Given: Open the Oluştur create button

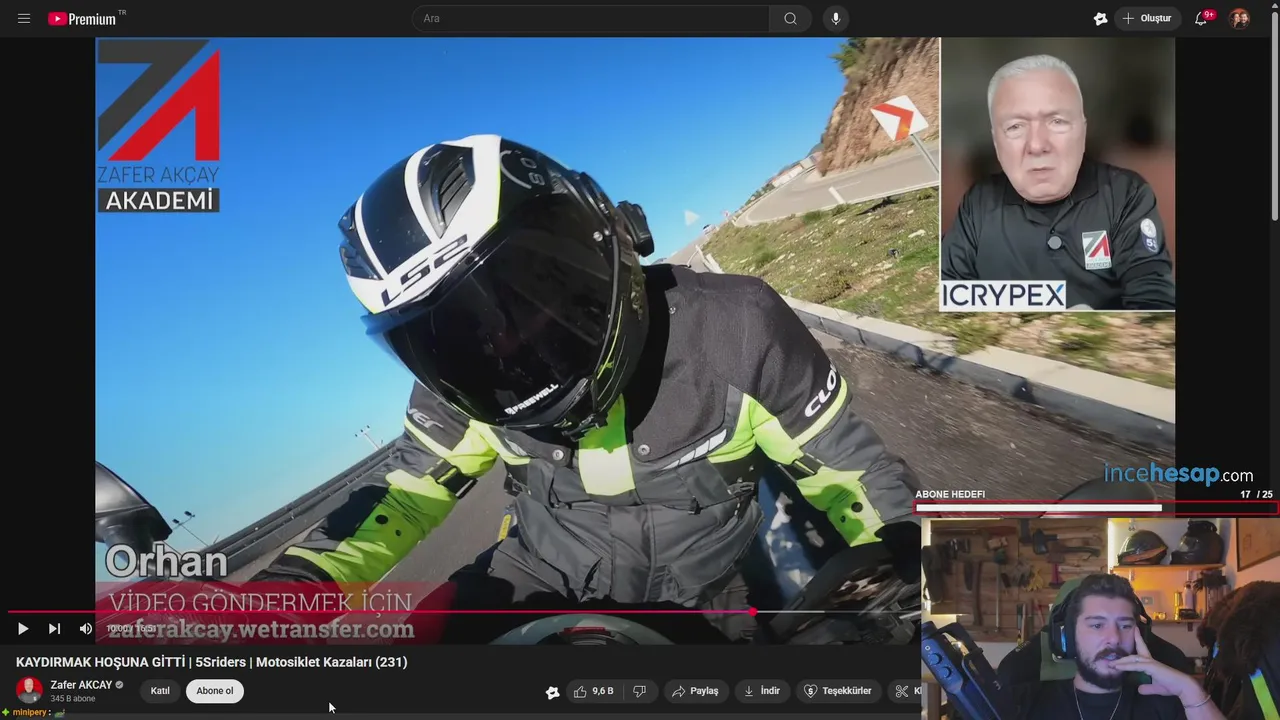Looking at the screenshot, I should [1147, 18].
